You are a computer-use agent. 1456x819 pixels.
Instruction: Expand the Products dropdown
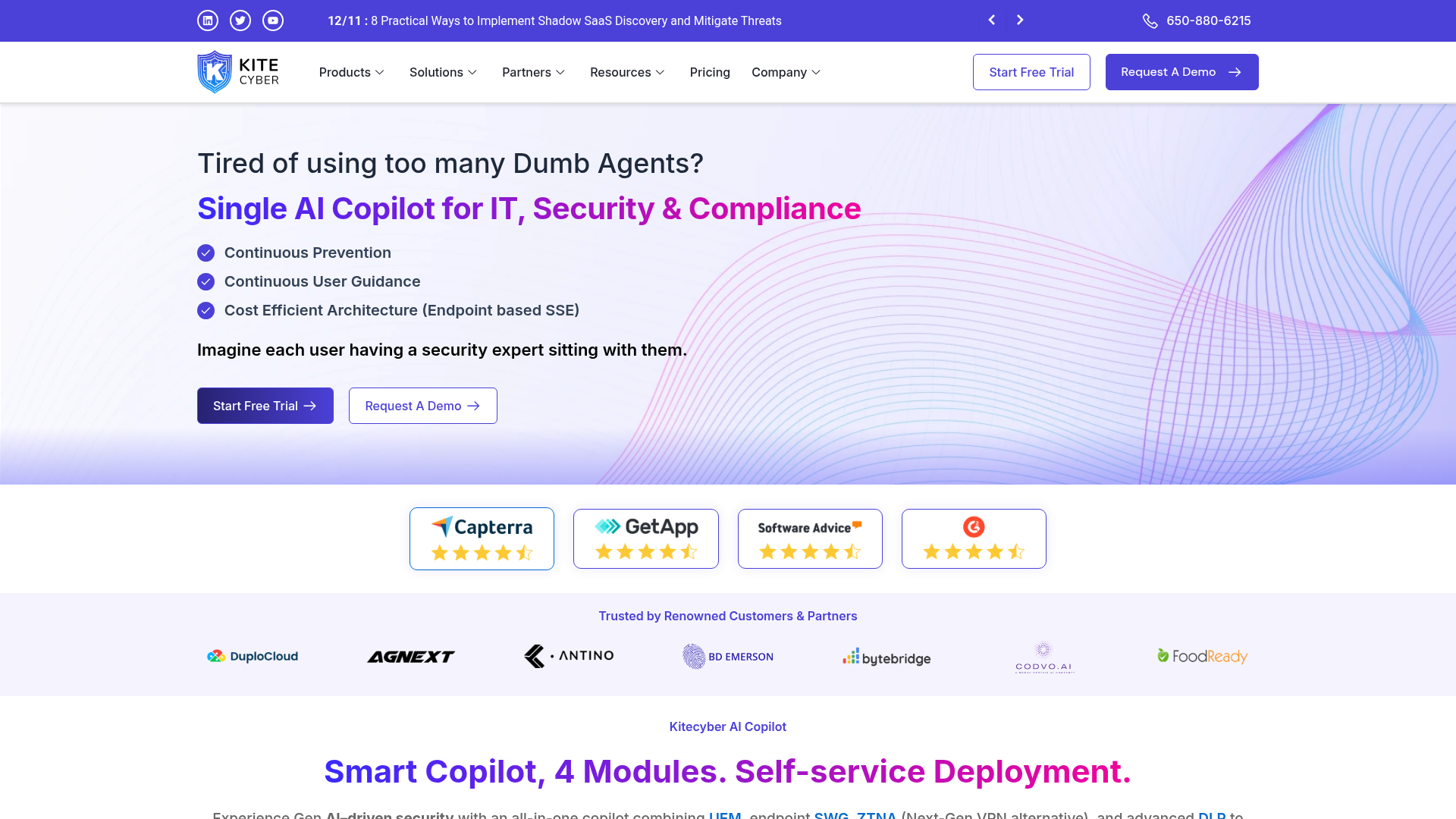pyautogui.click(x=351, y=72)
